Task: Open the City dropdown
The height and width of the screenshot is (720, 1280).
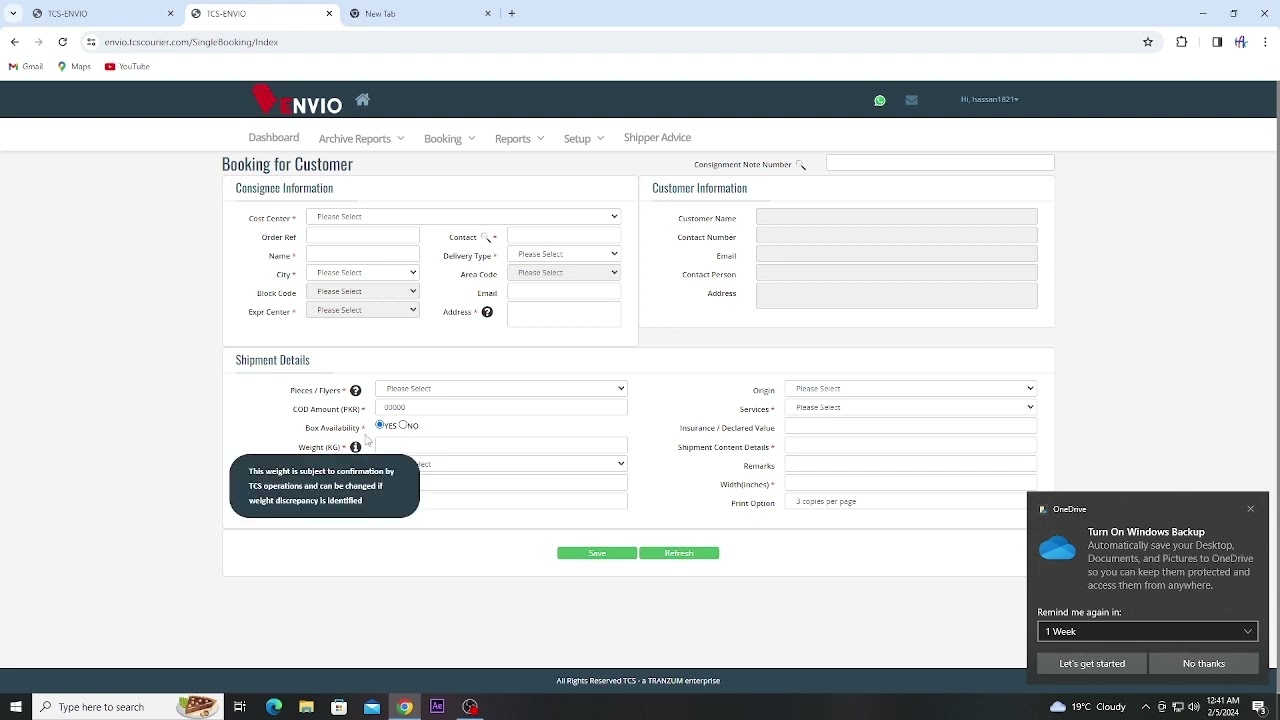Action: [x=362, y=272]
